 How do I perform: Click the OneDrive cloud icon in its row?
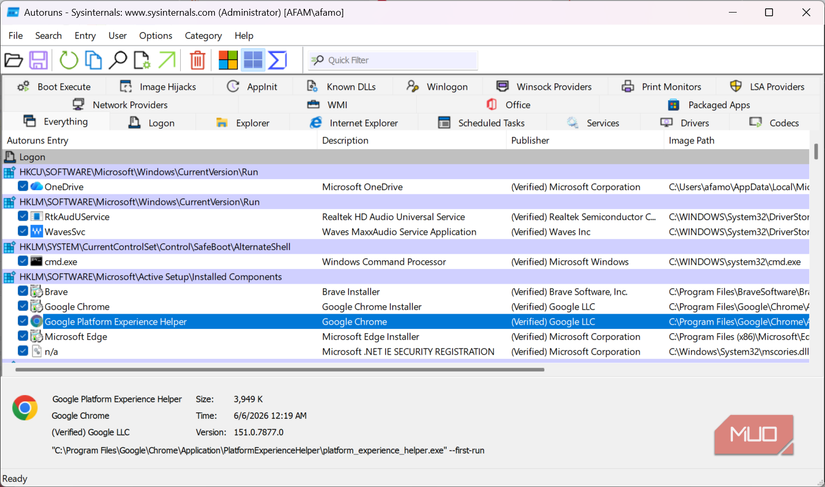coord(36,187)
